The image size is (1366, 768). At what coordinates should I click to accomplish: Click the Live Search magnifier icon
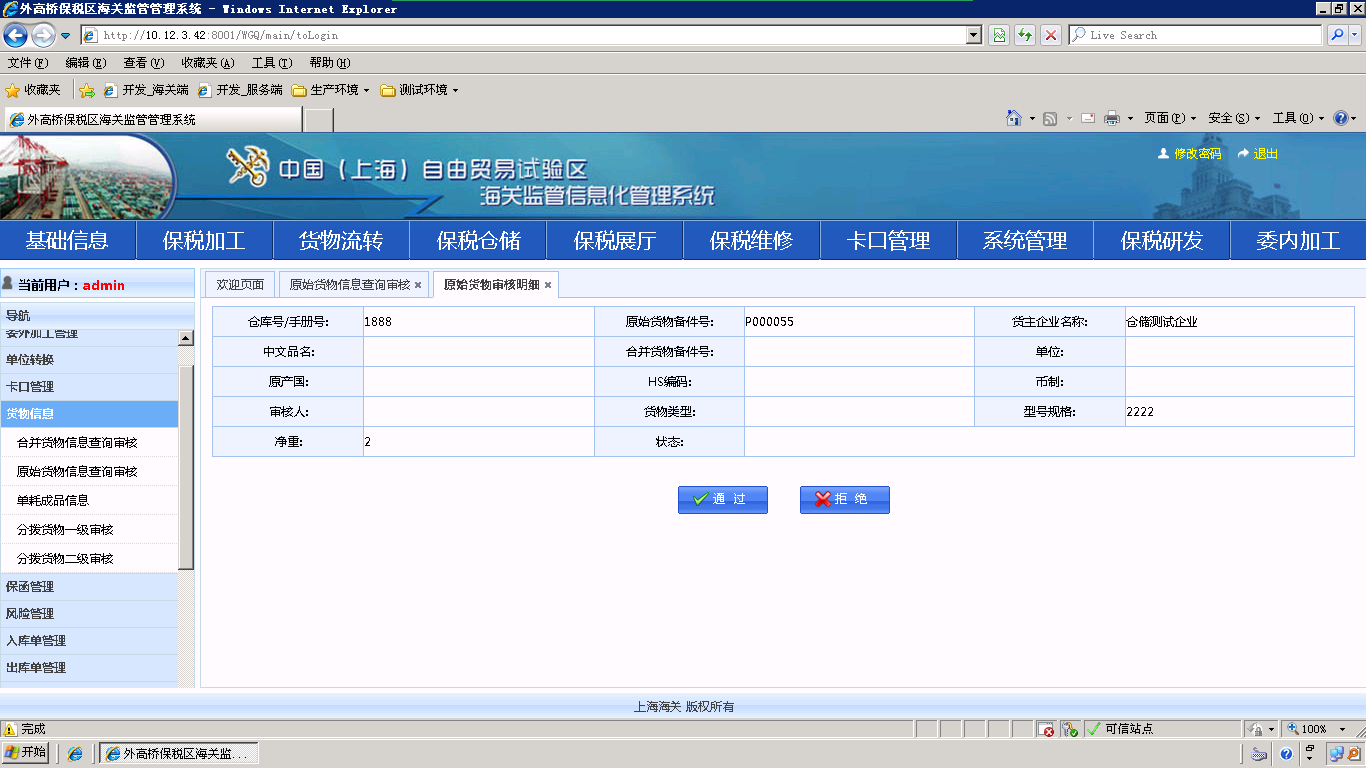click(1336, 35)
